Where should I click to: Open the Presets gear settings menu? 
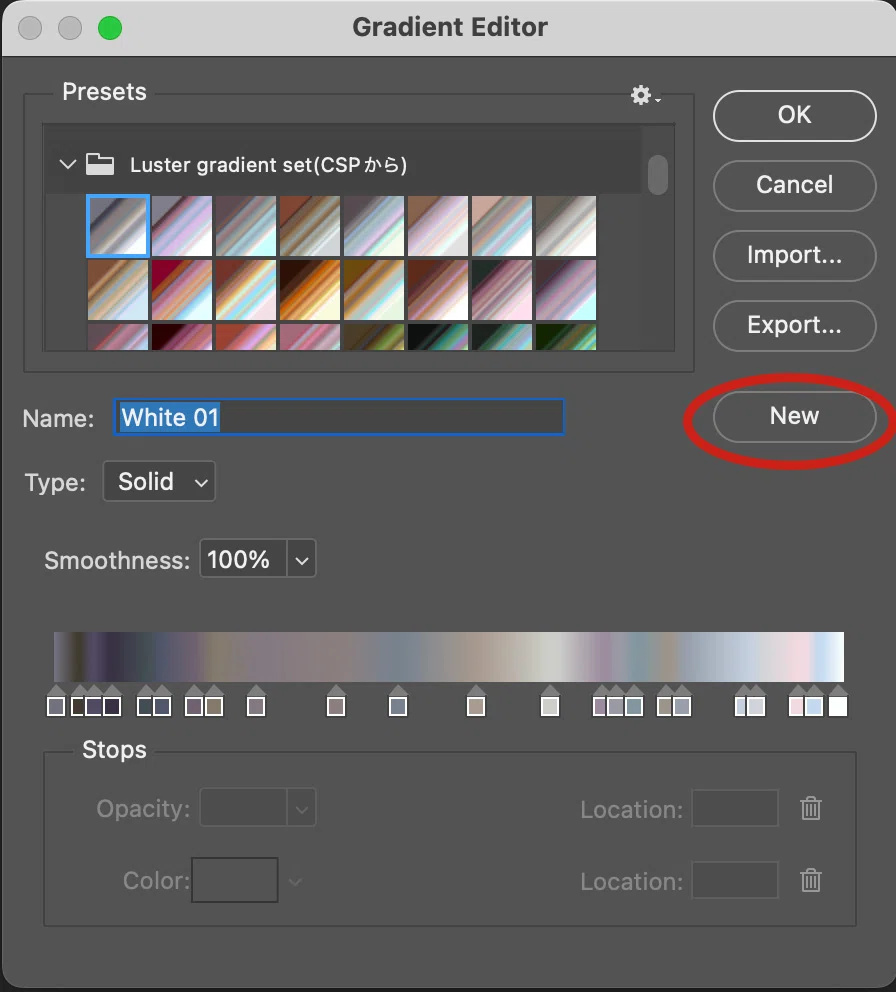pyautogui.click(x=645, y=96)
